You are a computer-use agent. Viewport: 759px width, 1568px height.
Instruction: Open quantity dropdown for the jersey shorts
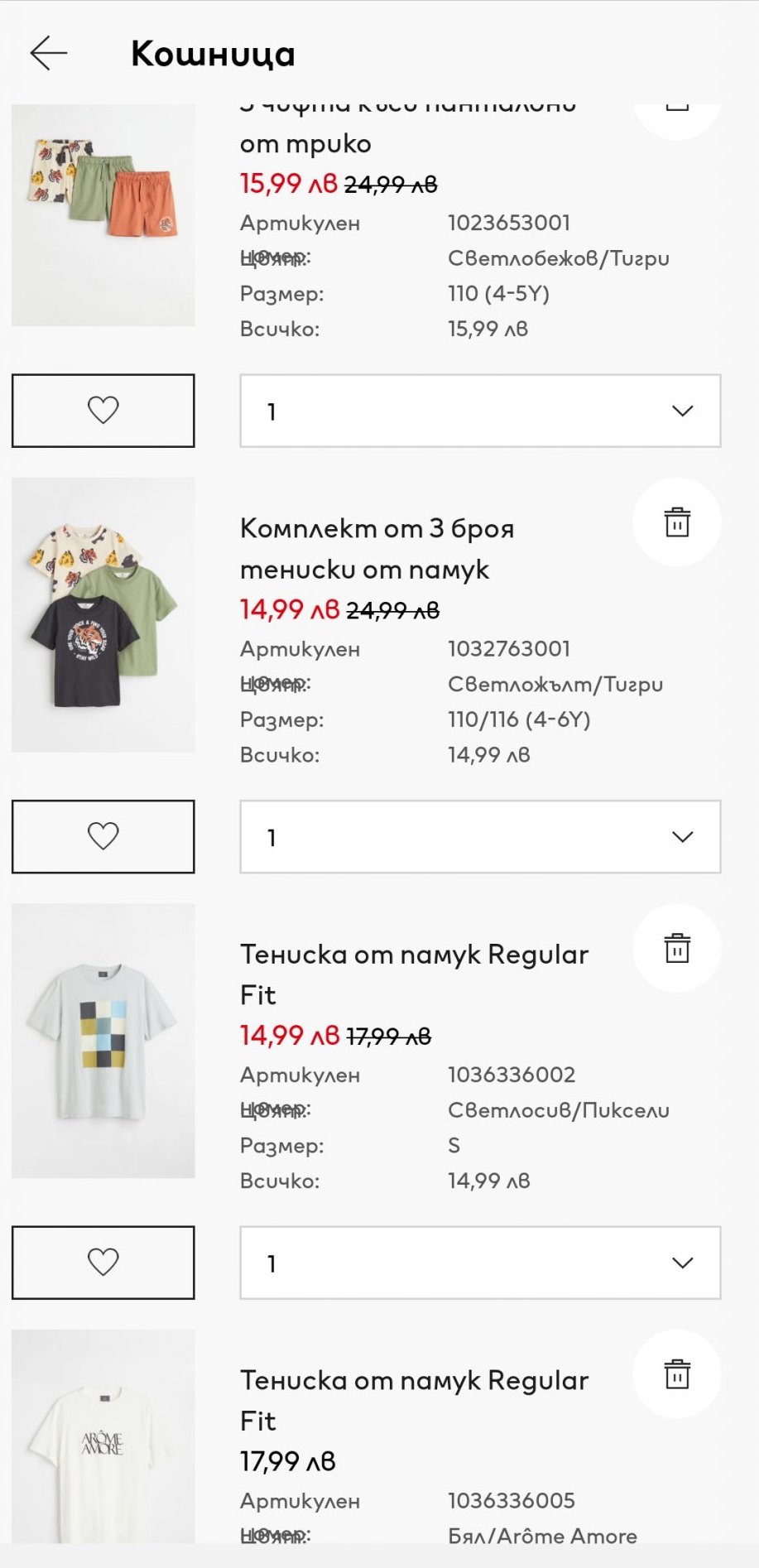tap(480, 411)
